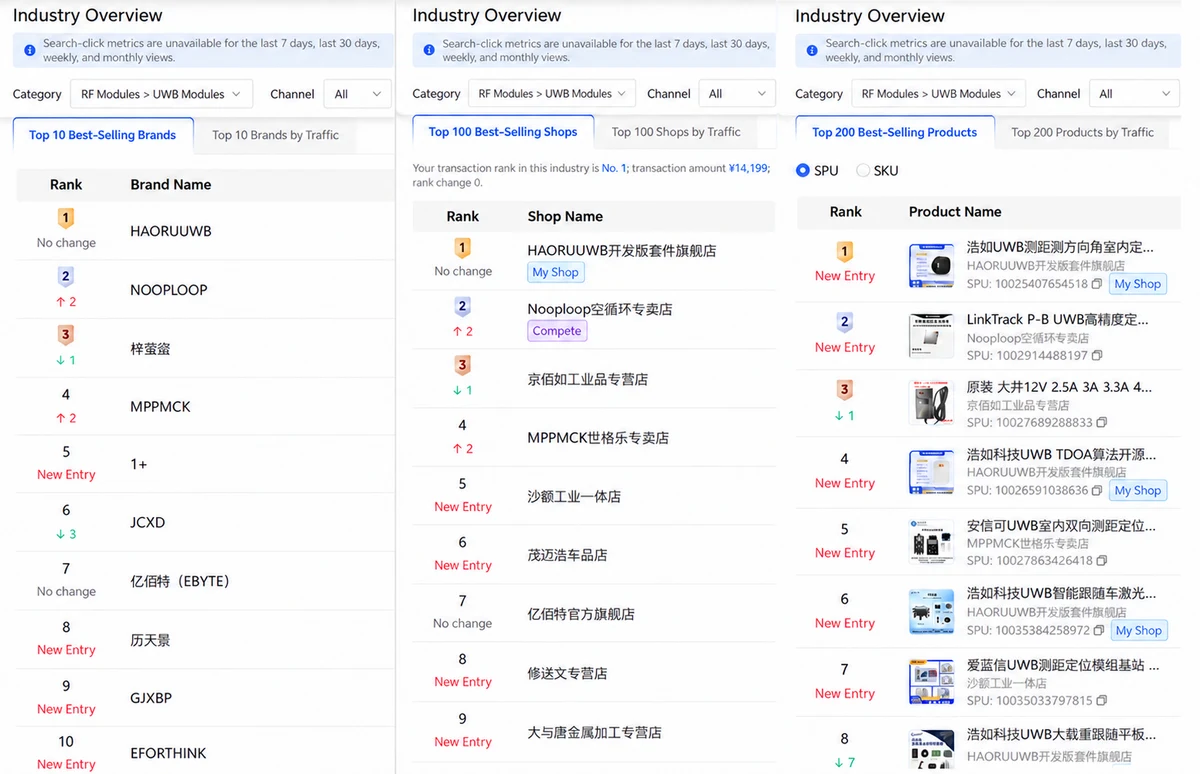Switch to Top 100 Best-Selling Shops tab
The width and height of the screenshot is (1200, 774).
click(503, 132)
